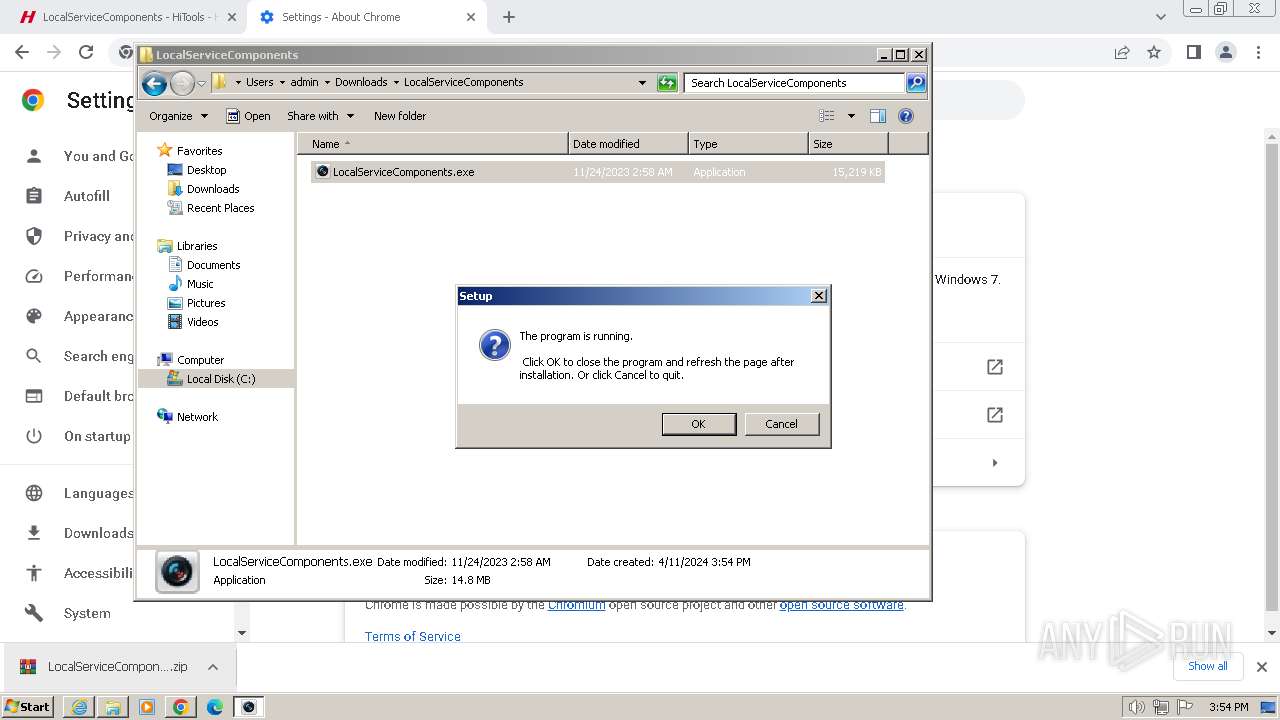1280x720 pixels.
Task: Open the Organize menu
Action: coord(178,116)
